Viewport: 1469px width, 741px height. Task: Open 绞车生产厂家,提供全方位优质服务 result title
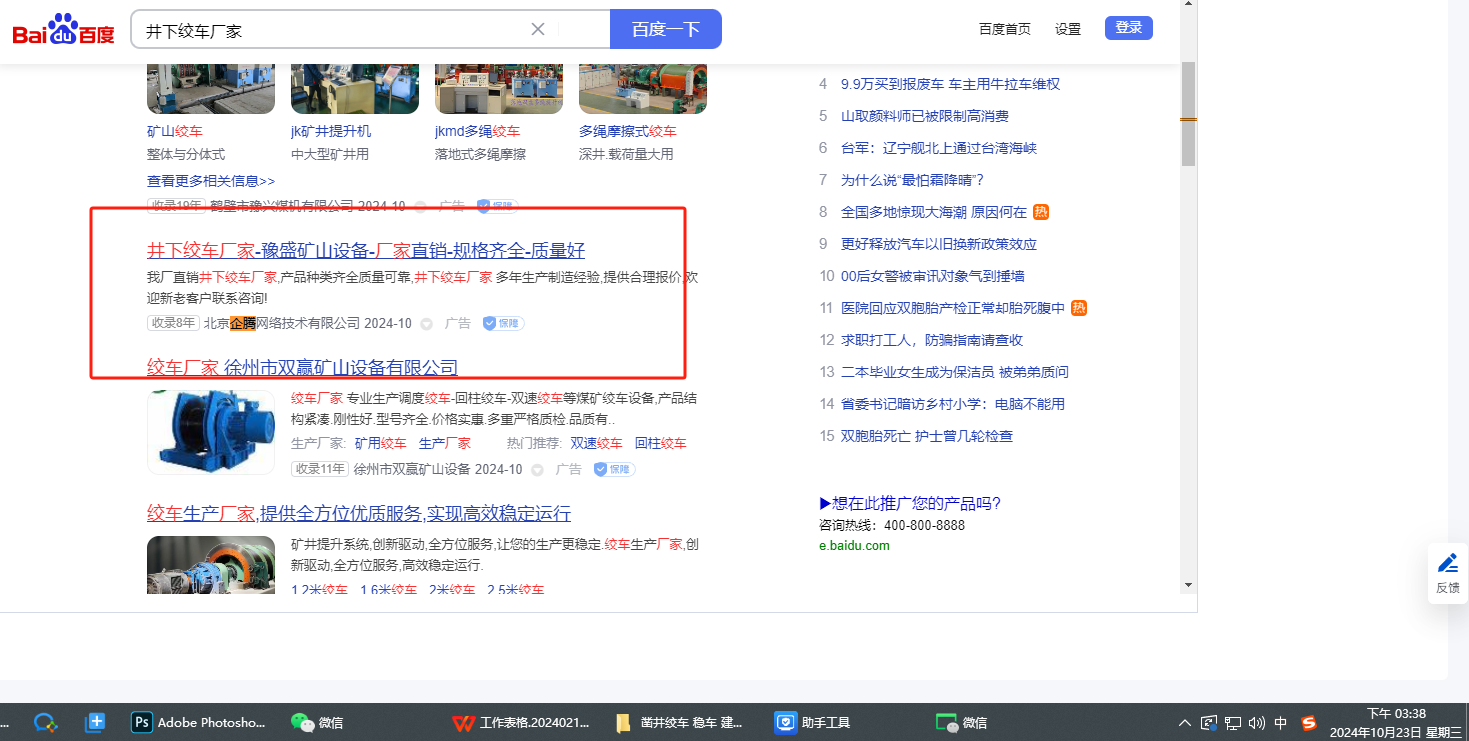click(359, 514)
